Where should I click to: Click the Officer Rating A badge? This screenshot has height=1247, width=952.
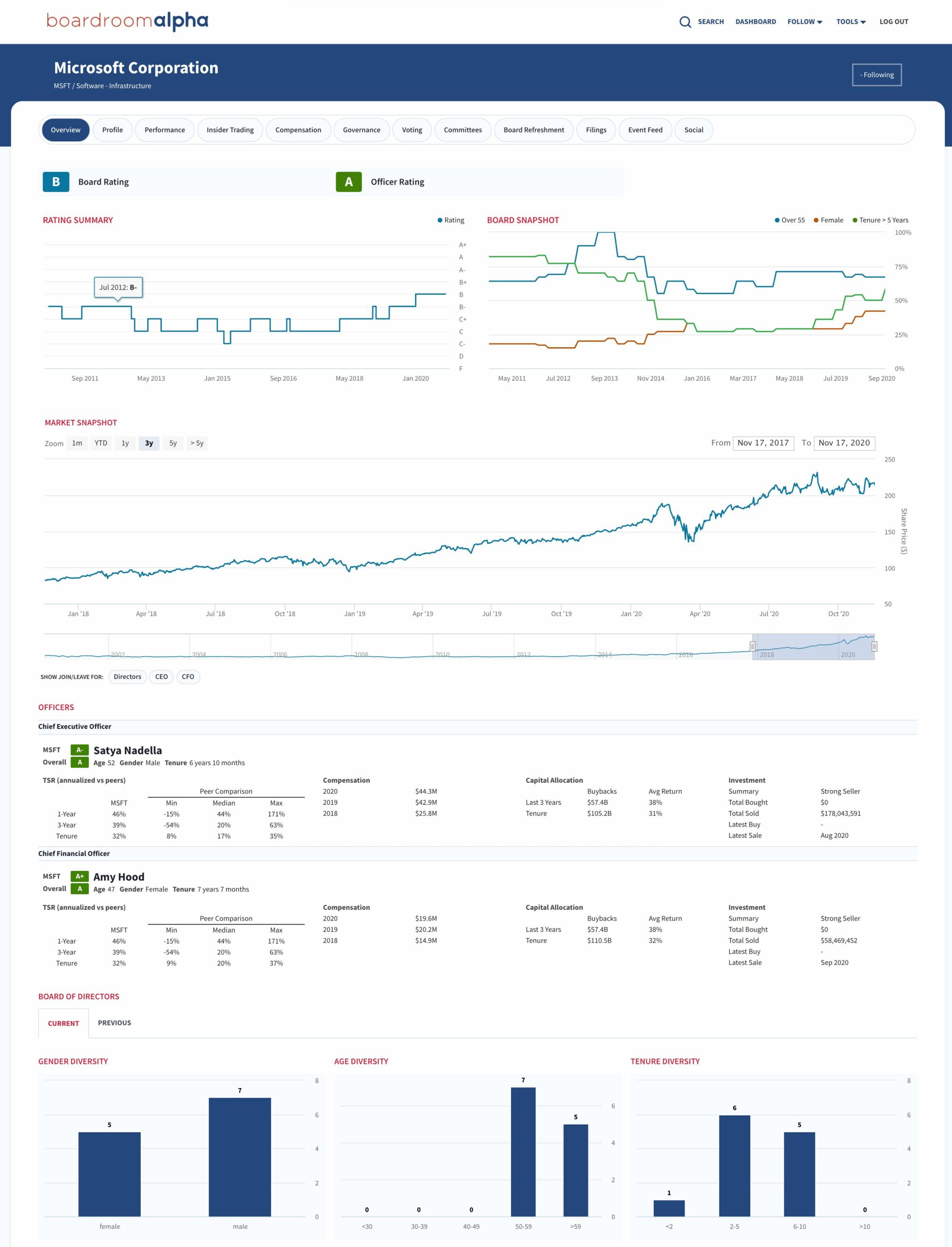coord(348,182)
